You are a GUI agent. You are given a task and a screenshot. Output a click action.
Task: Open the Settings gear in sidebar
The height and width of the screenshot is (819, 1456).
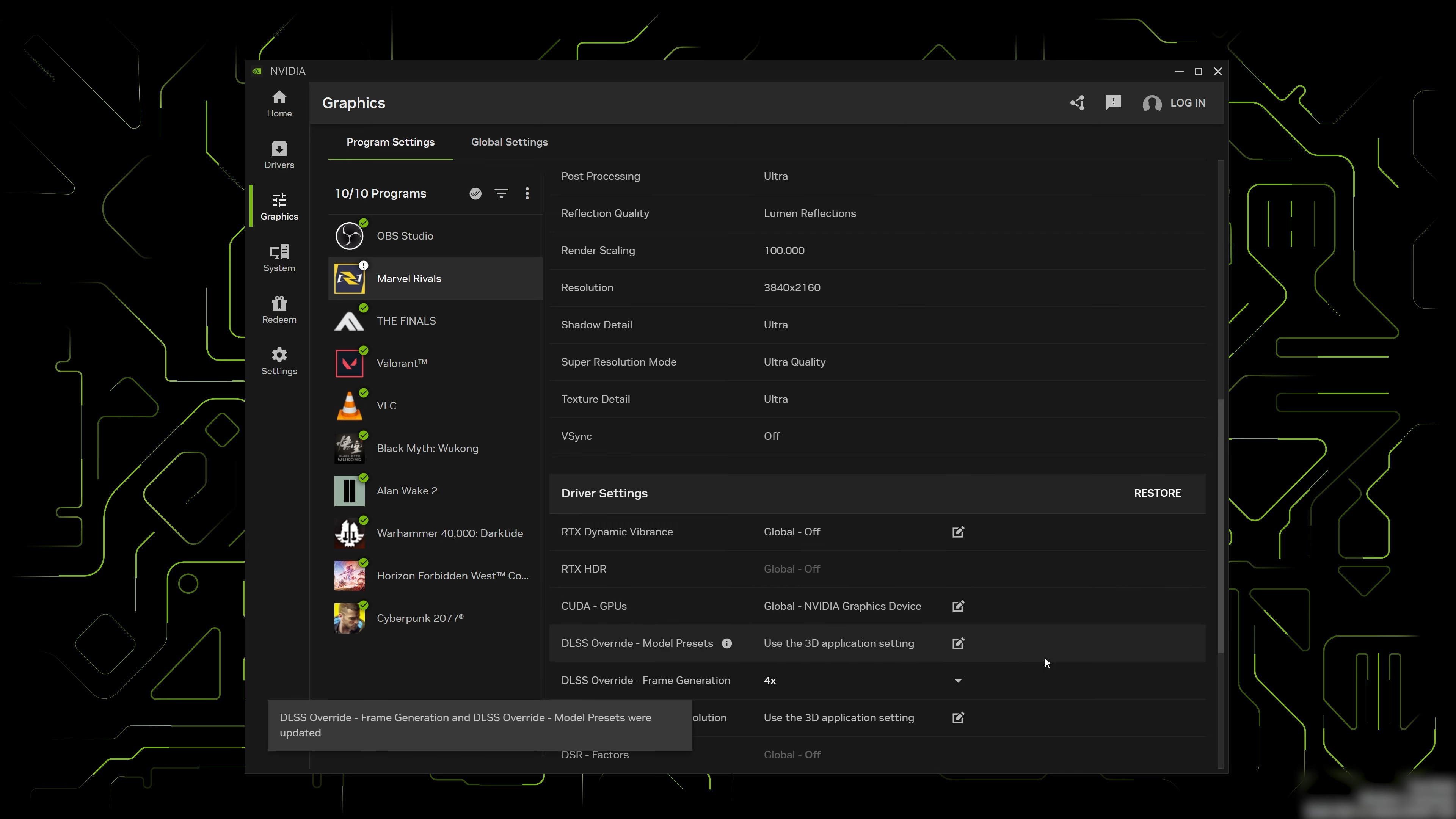point(279,361)
